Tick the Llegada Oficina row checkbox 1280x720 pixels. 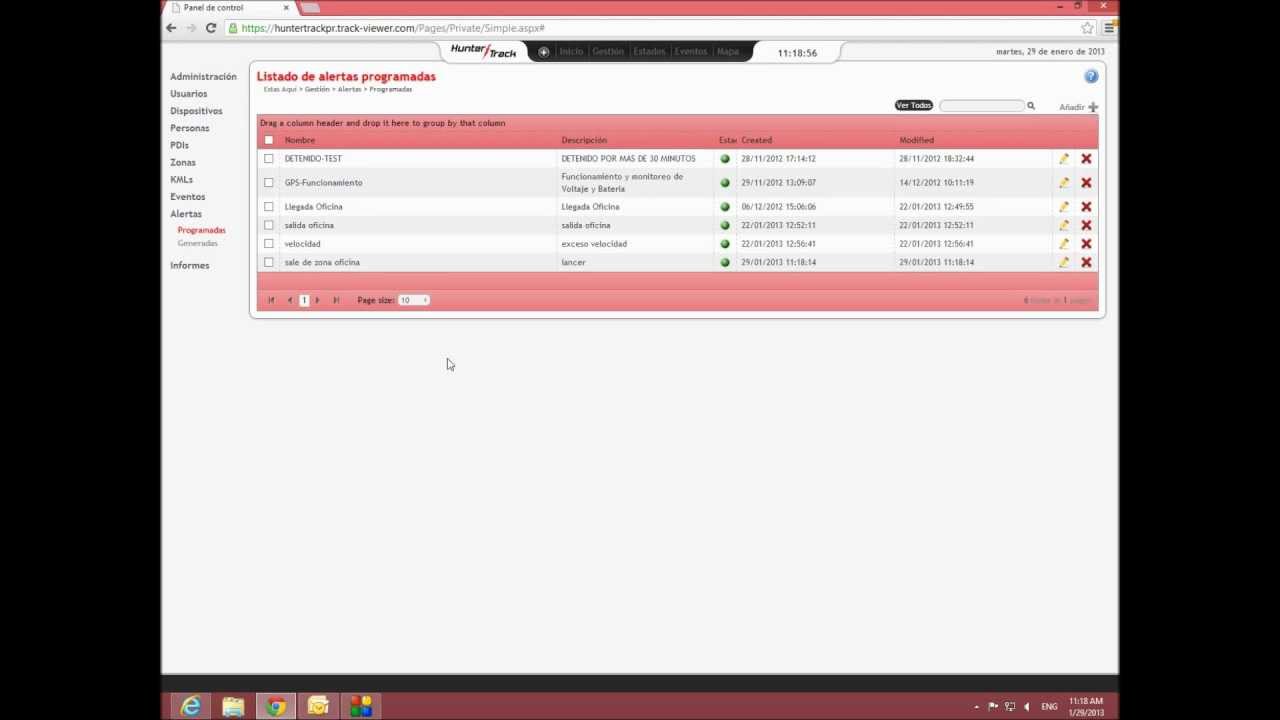[x=269, y=207]
